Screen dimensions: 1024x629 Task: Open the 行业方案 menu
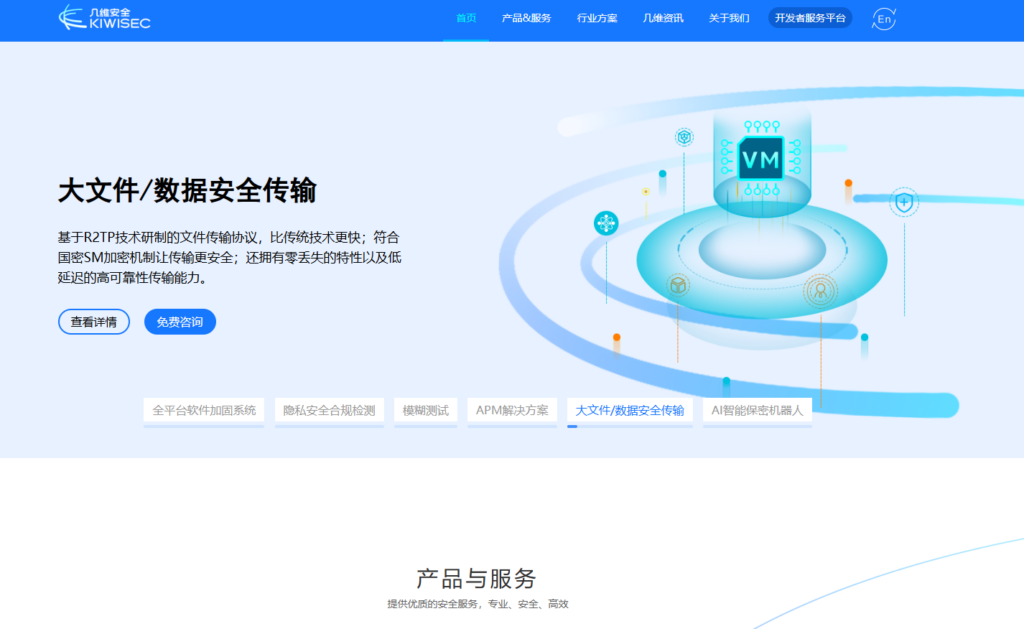tap(598, 18)
